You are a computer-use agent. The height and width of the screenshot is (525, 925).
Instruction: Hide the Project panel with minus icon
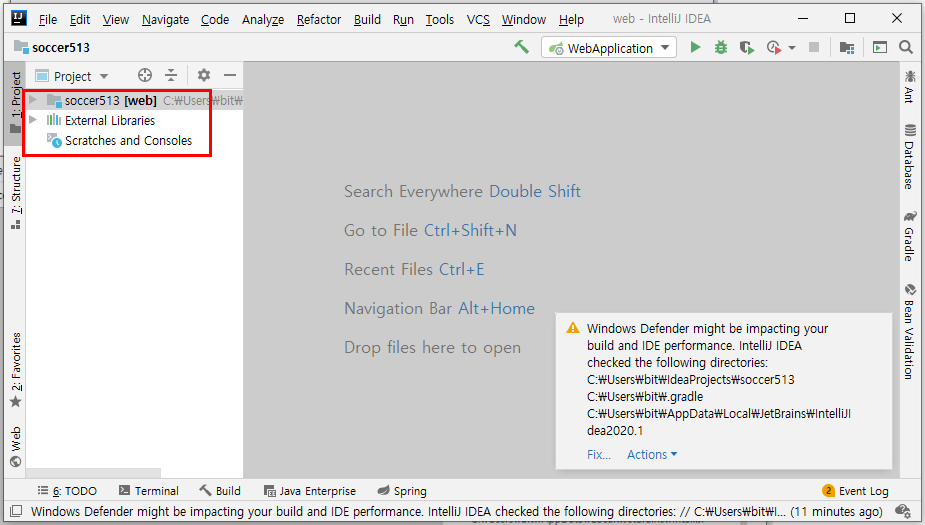click(x=230, y=75)
